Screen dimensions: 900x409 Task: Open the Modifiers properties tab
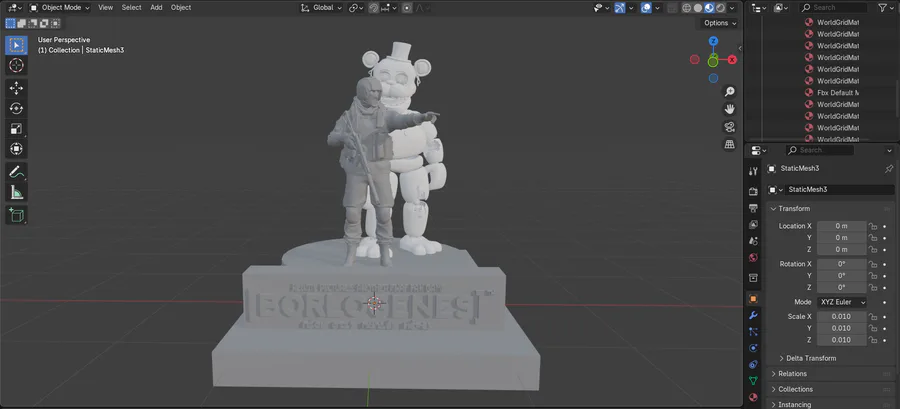[754, 315]
